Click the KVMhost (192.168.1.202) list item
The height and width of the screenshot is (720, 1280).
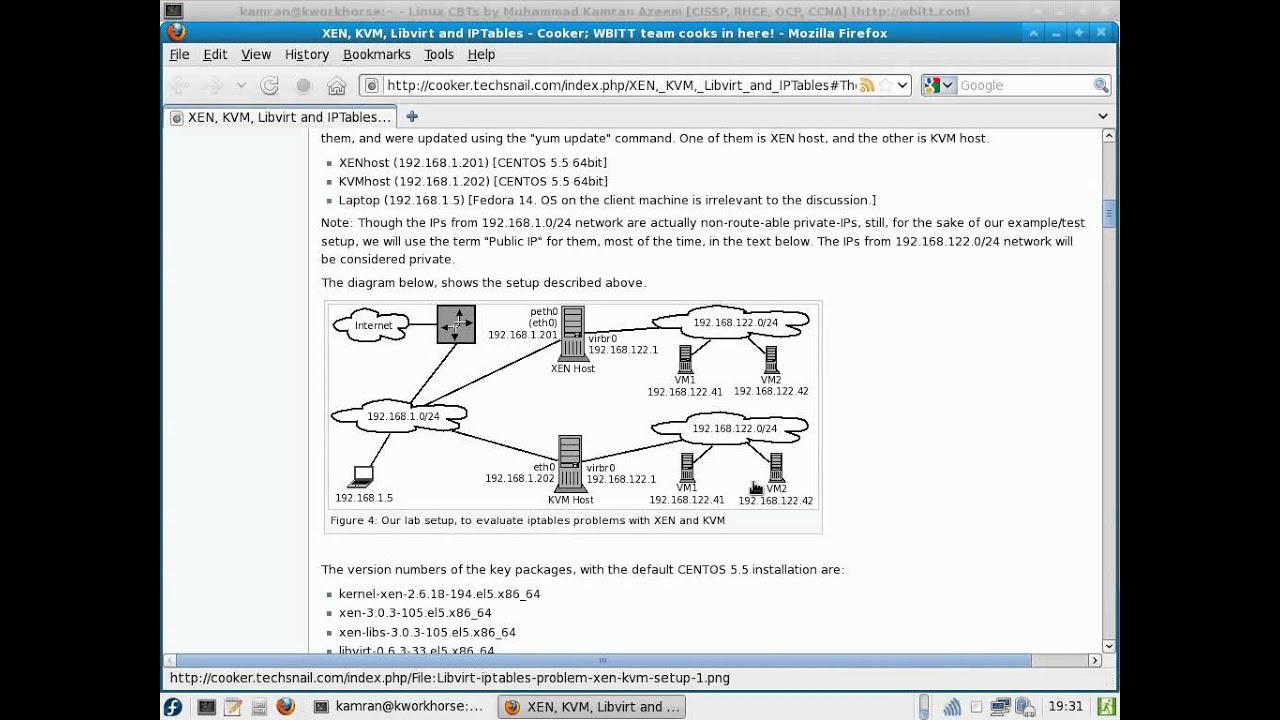(x=473, y=182)
